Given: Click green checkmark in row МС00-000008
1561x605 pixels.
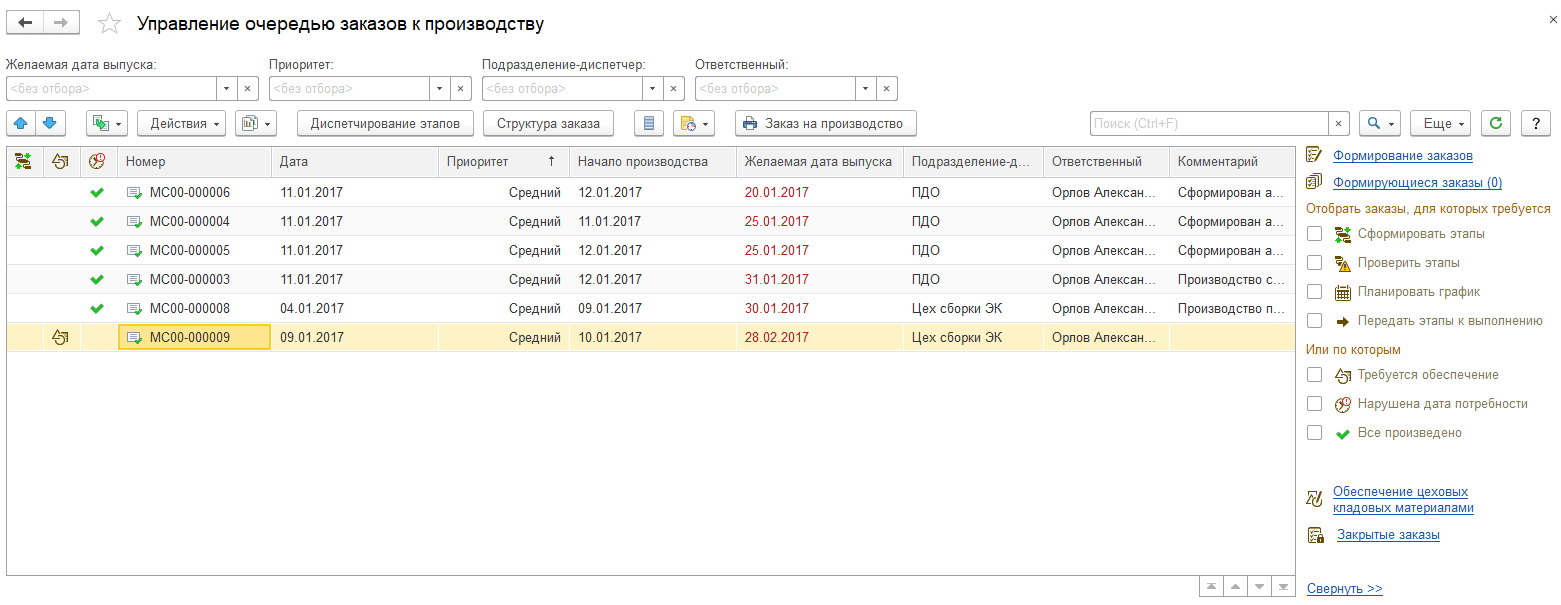Looking at the screenshot, I should [97, 308].
